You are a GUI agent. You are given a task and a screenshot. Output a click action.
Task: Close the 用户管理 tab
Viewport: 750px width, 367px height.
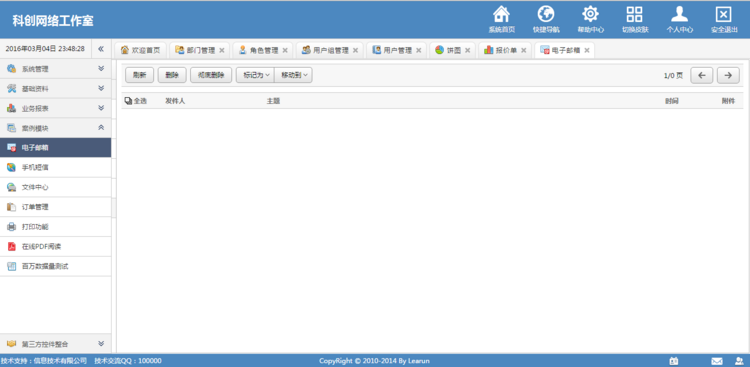(419, 50)
